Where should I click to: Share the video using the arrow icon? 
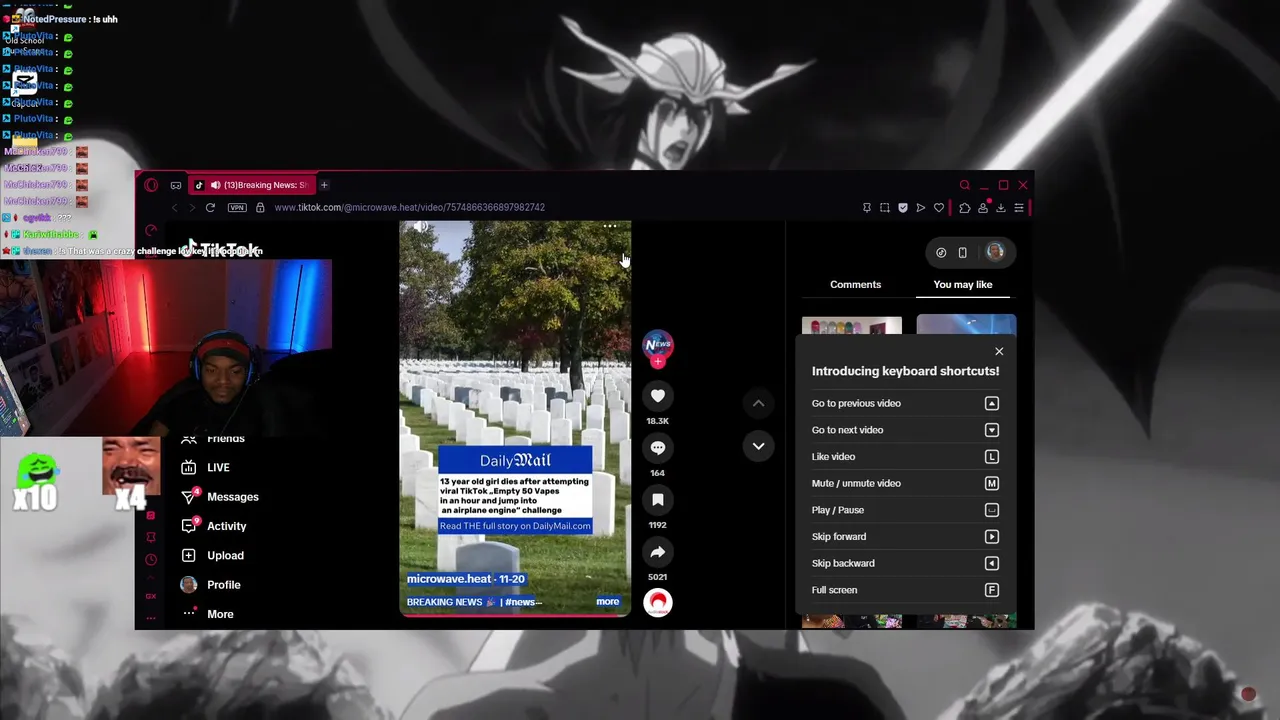tap(657, 552)
